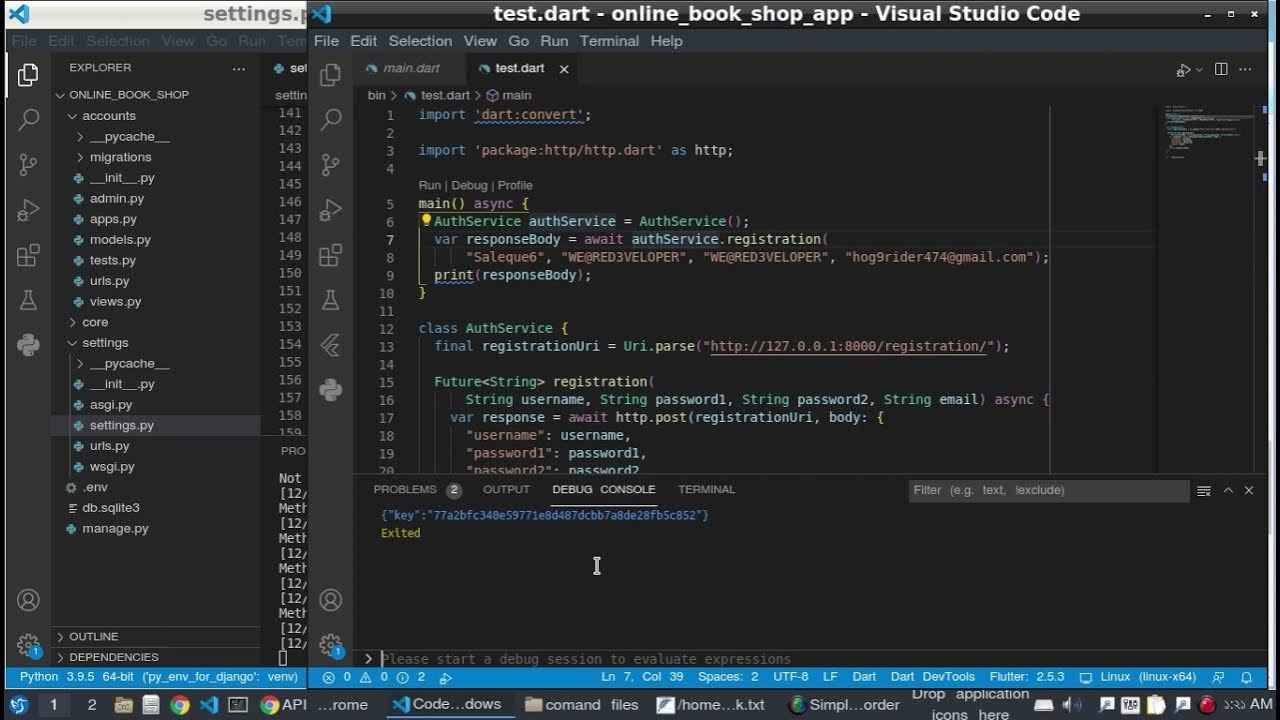This screenshot has width=1280, height=720.
Task: Click the lightbulb code action on line 6
Action: 425,221
